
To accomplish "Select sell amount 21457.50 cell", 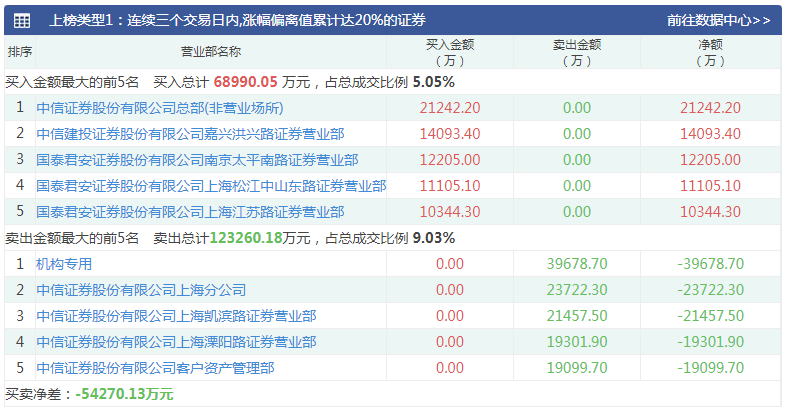I will tap(577, 316).
